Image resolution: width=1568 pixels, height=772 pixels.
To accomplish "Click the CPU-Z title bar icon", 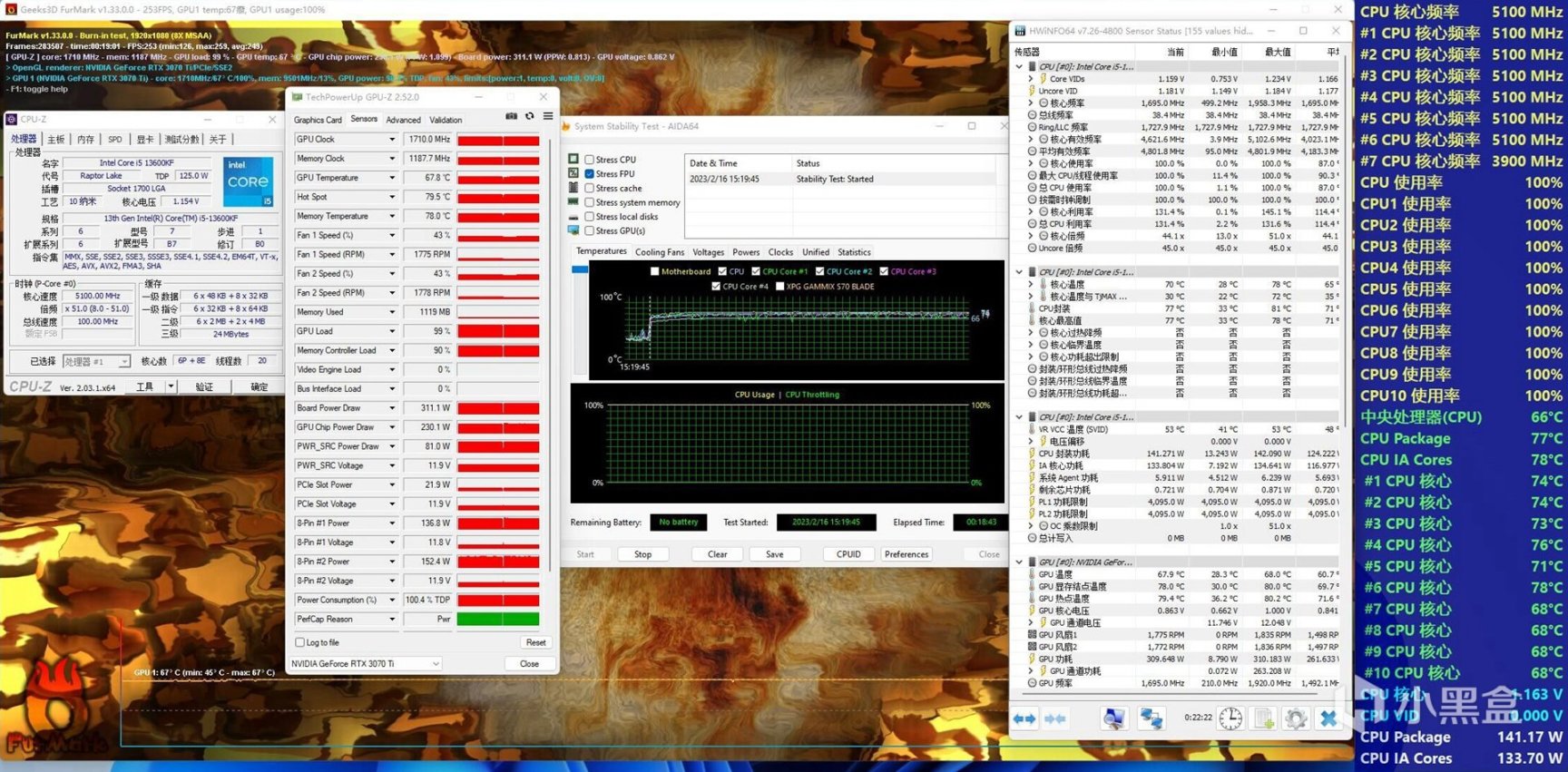I will (x=12, y=119).
